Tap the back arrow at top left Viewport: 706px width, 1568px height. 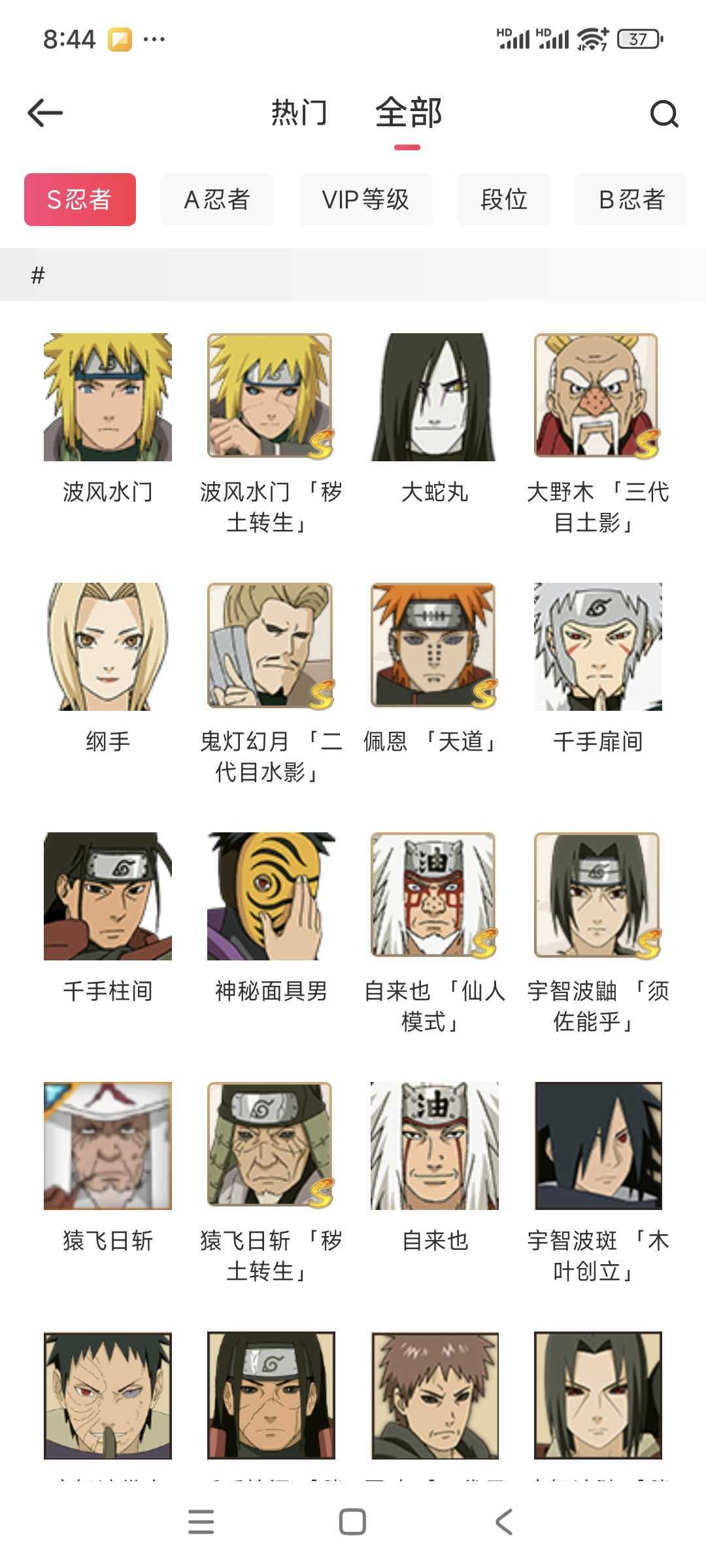pos(45,113)
